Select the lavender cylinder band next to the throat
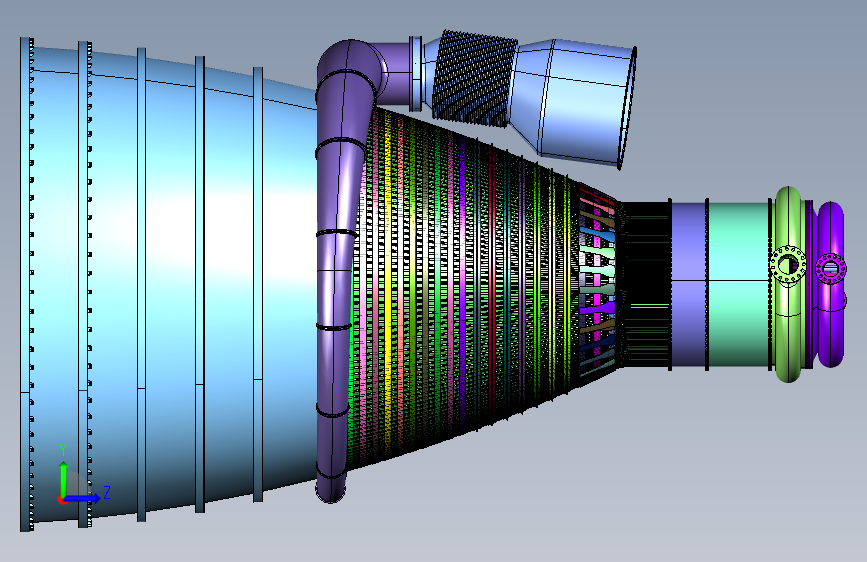The height and width of the screenshot is (562, 867). [x=689, y=285]
